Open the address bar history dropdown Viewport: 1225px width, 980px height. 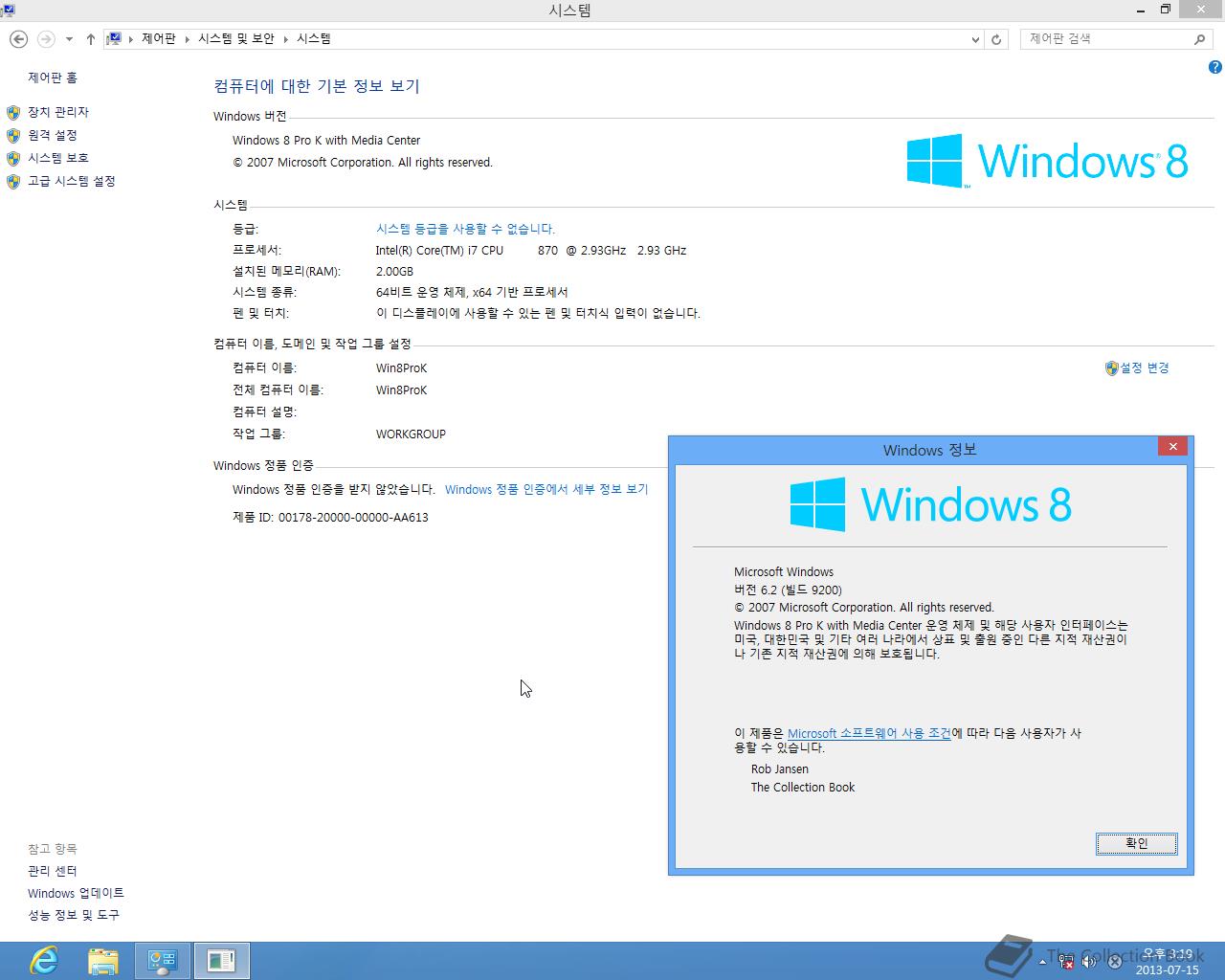(975, 39)
